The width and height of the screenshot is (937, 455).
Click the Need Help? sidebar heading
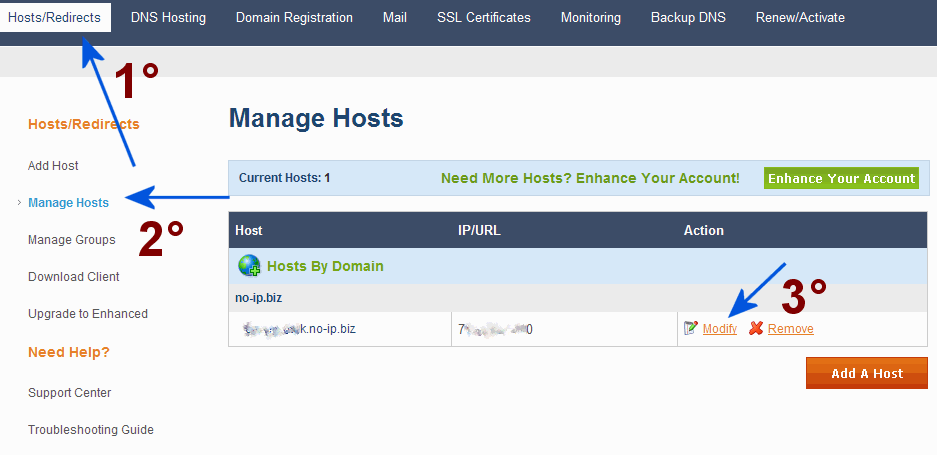point(69,352)
